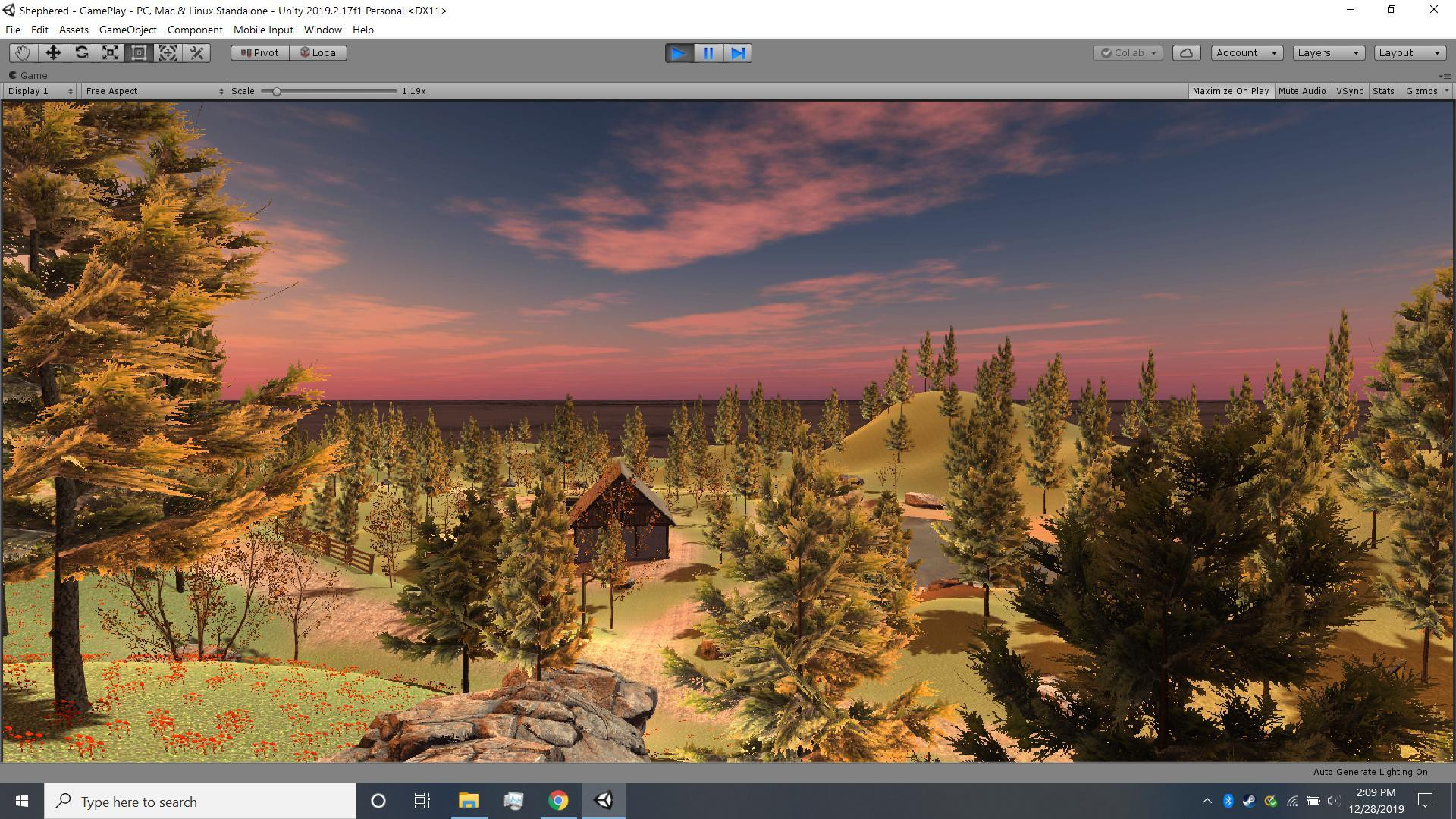Select the Hand tool
This screenshot has height=819, width=1456.
pyautogui.click(x=24, y=52)
